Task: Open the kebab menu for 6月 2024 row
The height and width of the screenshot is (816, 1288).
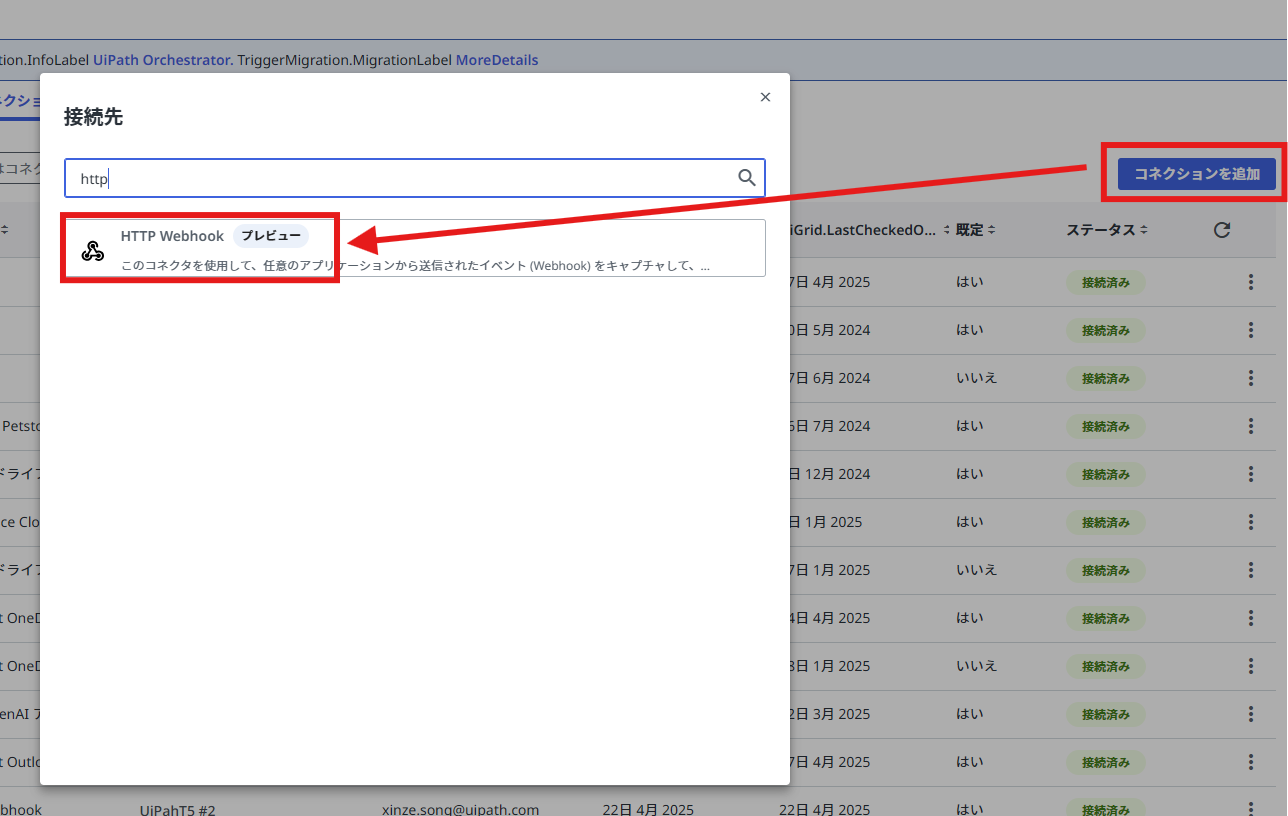Action: [x=1250, y=378]
